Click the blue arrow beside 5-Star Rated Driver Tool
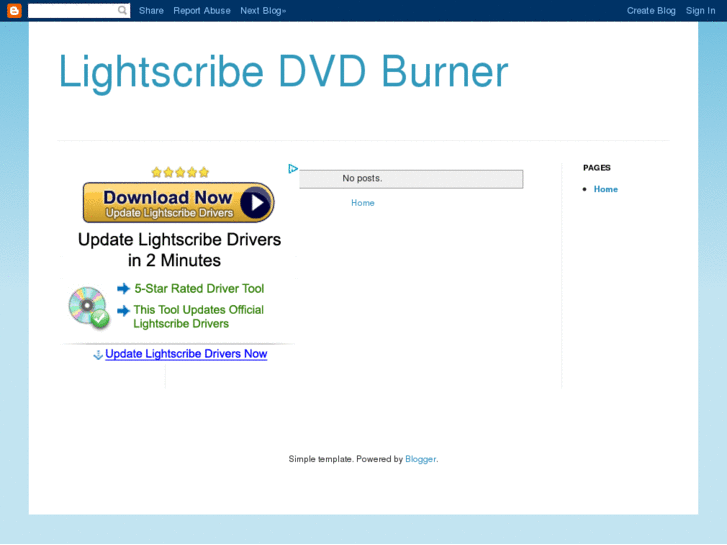The image size is (727, 545). [123, 289]
